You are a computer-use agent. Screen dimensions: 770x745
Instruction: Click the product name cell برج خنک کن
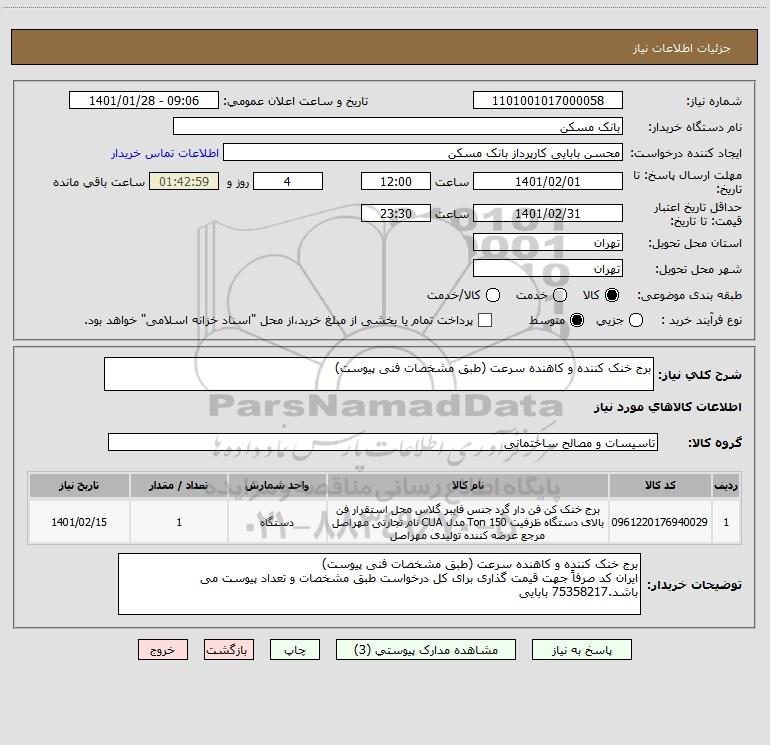[468, 522]
